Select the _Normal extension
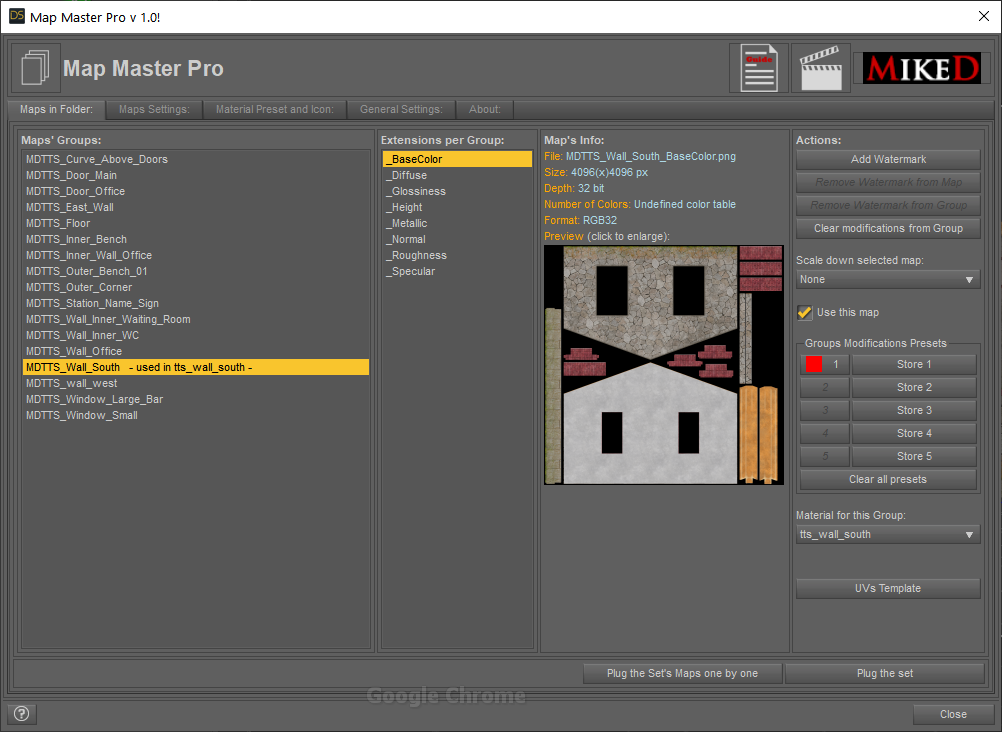This screenshot has height=732, width=1002. coord(458,239)
